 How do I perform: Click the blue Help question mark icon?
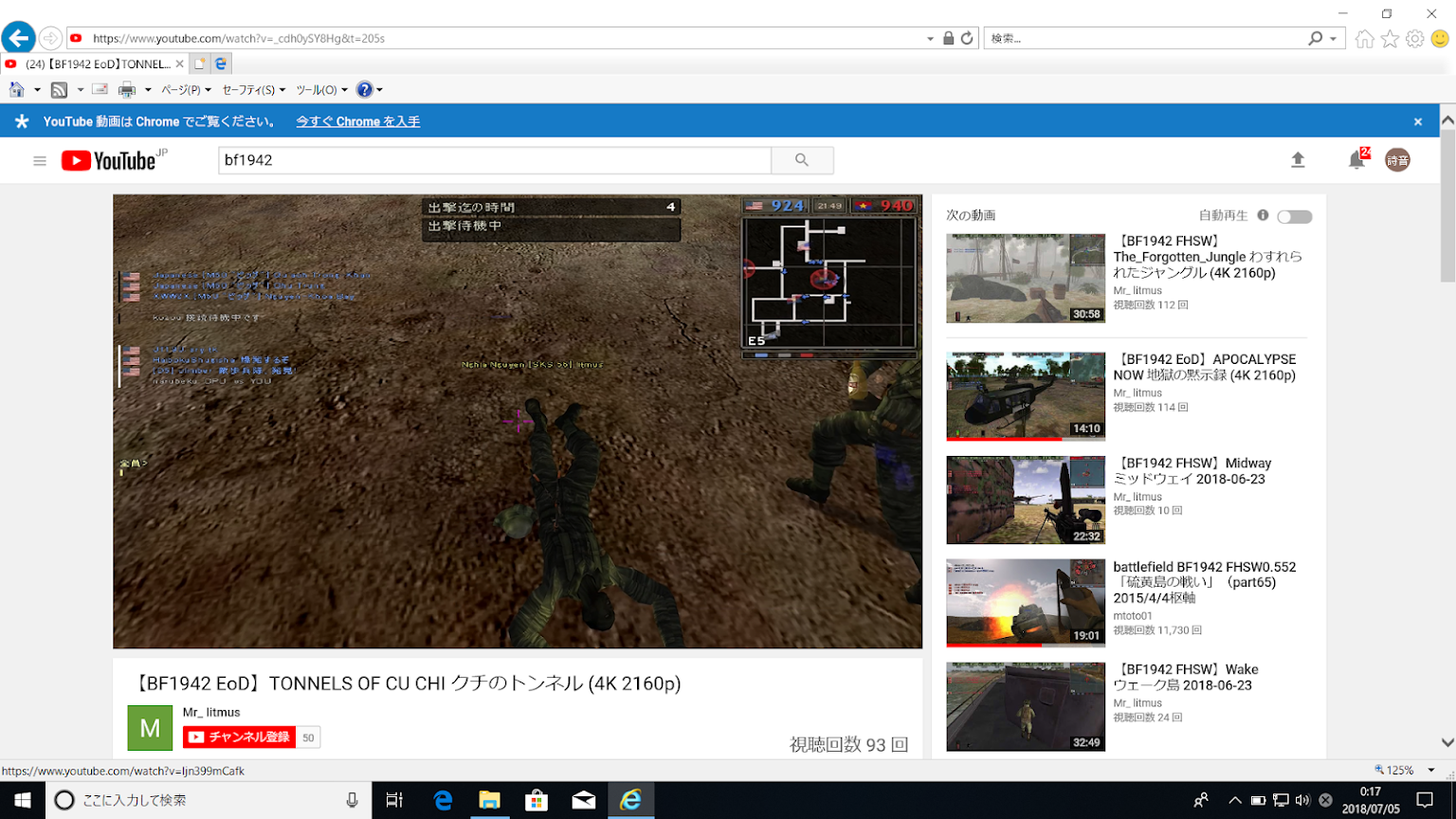(x=364, y=90)
